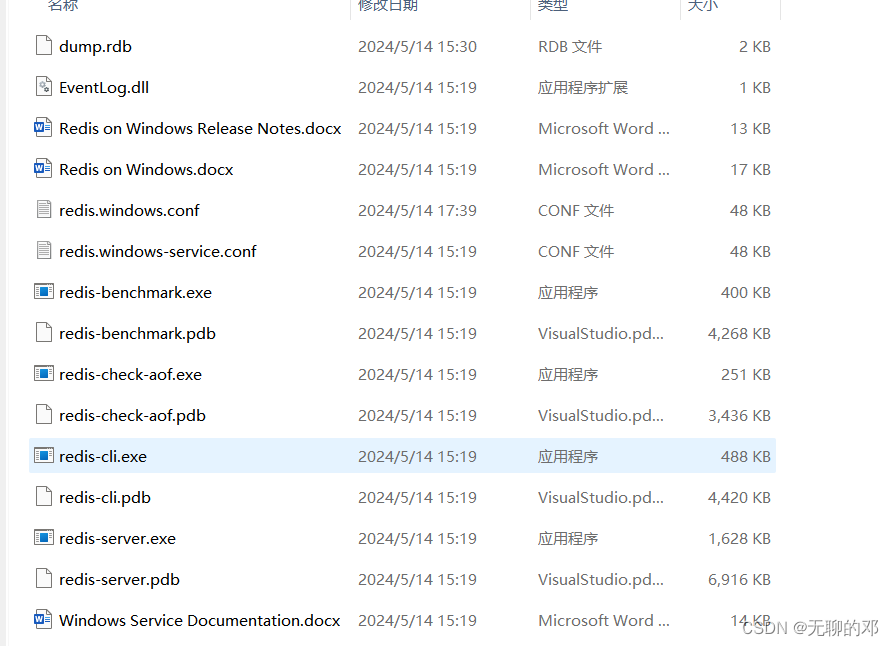
Task: Click the EventLog.dll file icon
Action: point(43,87)
